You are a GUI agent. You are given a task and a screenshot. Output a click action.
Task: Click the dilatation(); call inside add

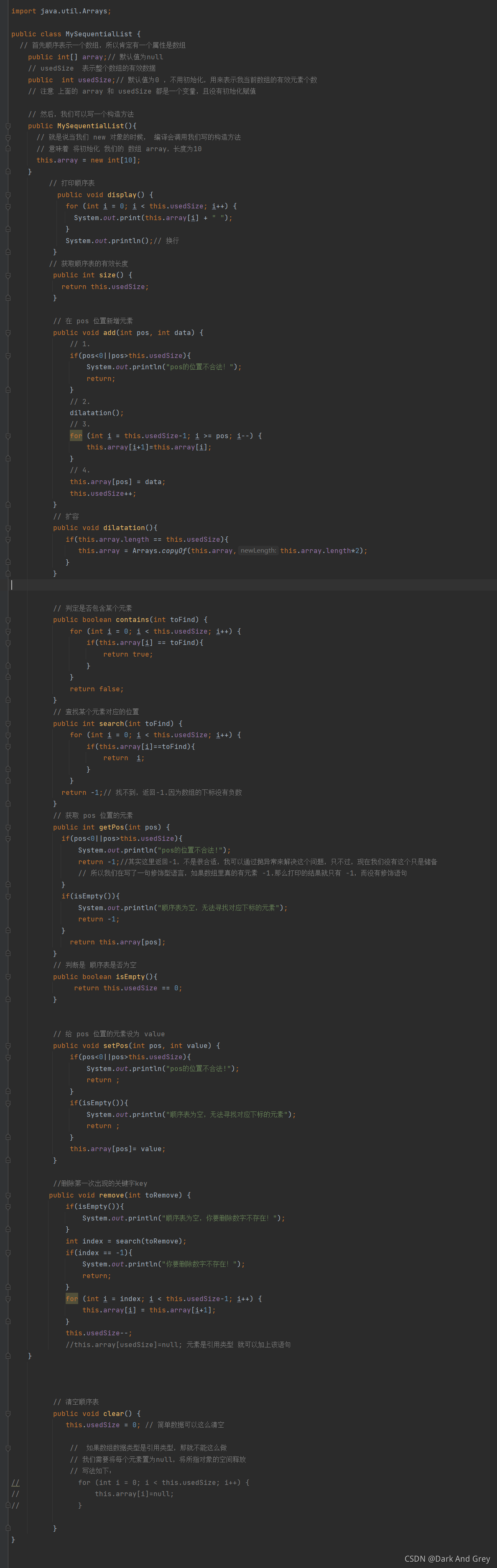point(96,413)
